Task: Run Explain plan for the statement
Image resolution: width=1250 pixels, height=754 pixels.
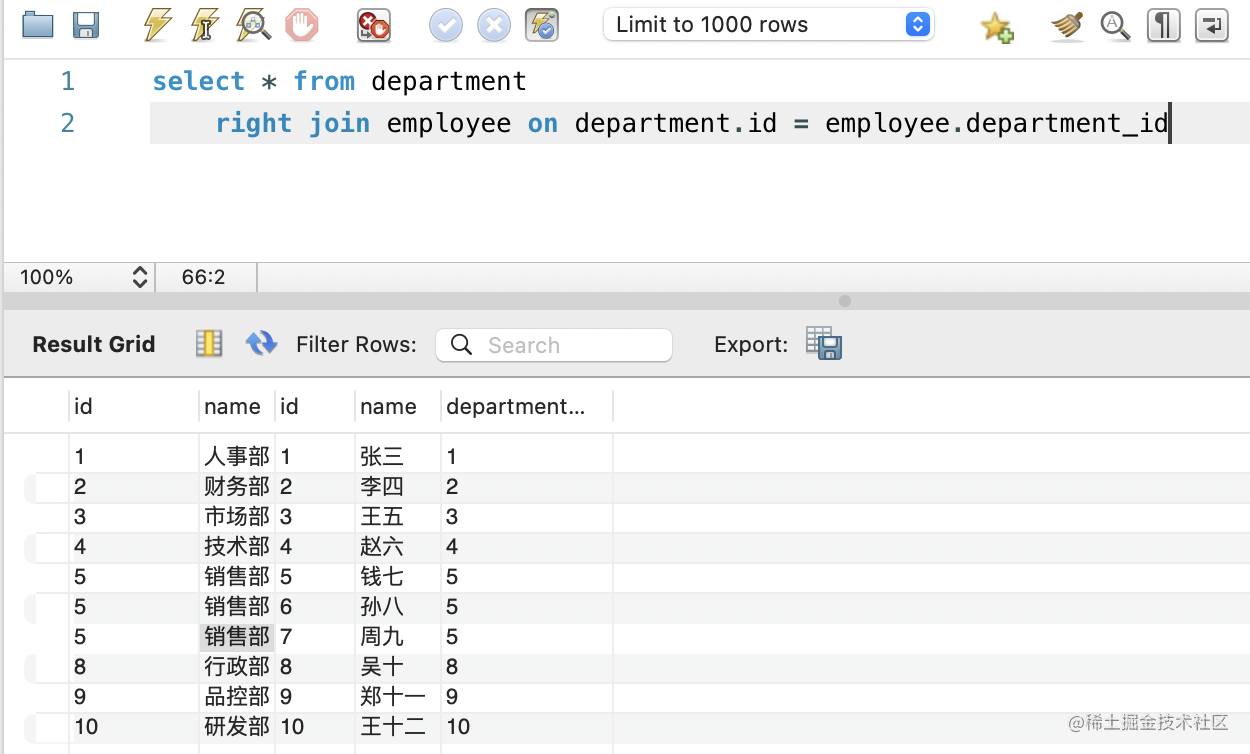Action: [x=253, y=25]
